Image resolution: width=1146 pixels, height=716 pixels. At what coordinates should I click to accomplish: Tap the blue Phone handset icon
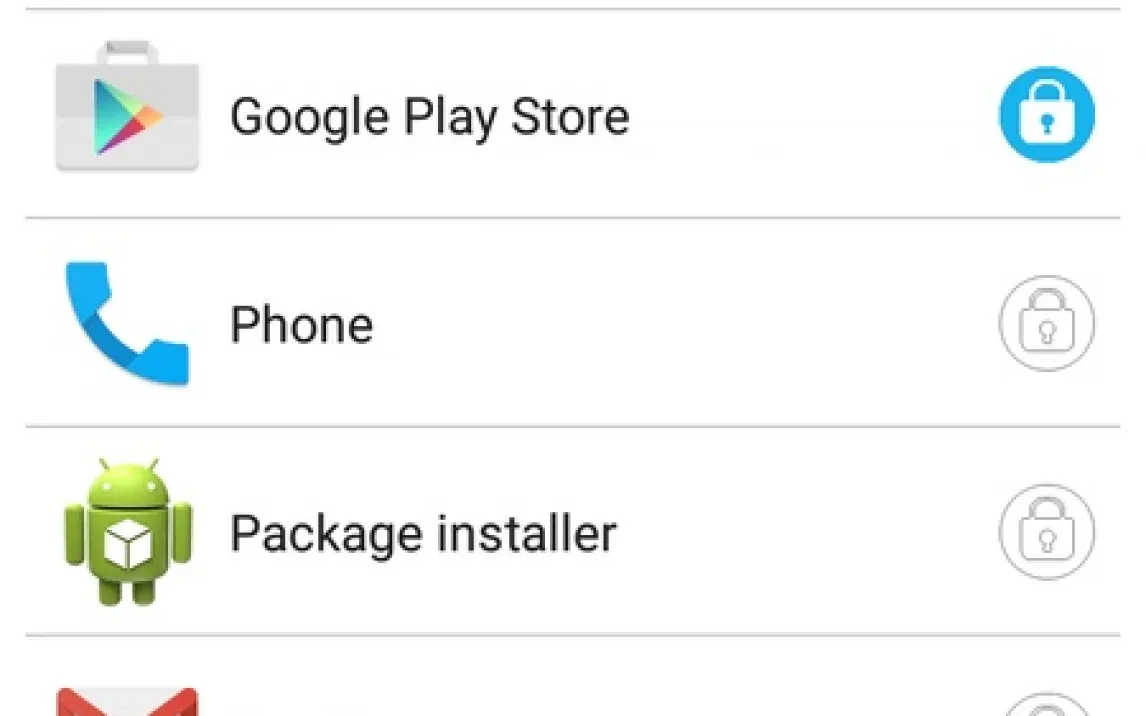[x=127, y=322]
